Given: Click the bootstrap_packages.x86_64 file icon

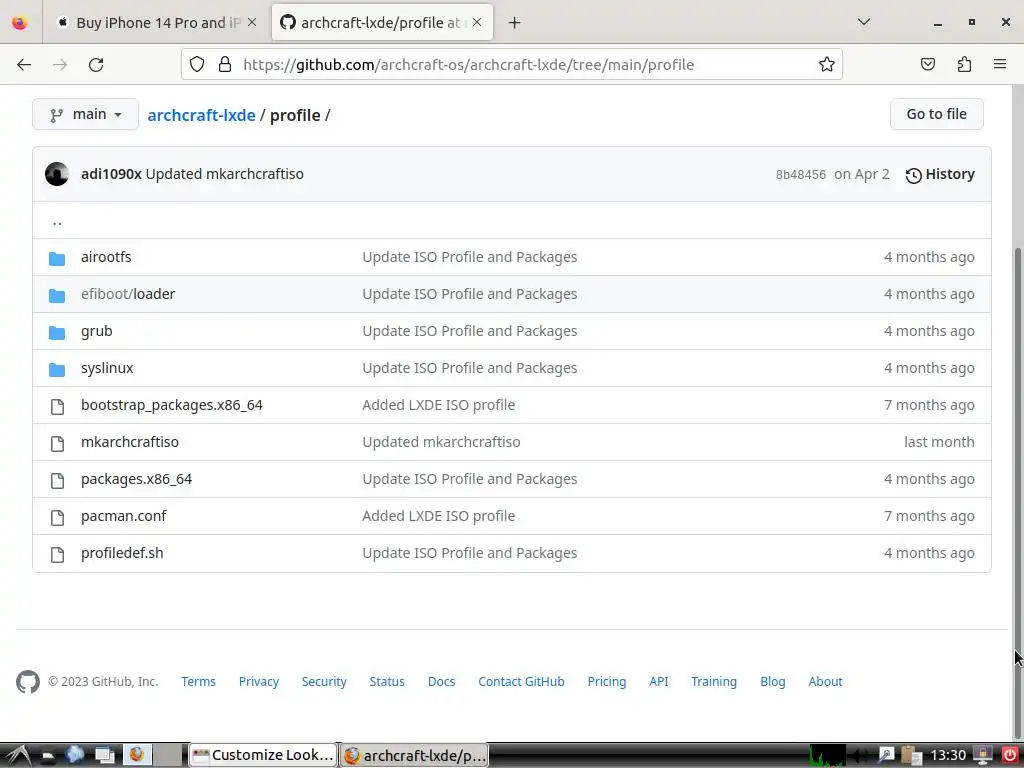Looking at the screenshot, I should 57,406.
